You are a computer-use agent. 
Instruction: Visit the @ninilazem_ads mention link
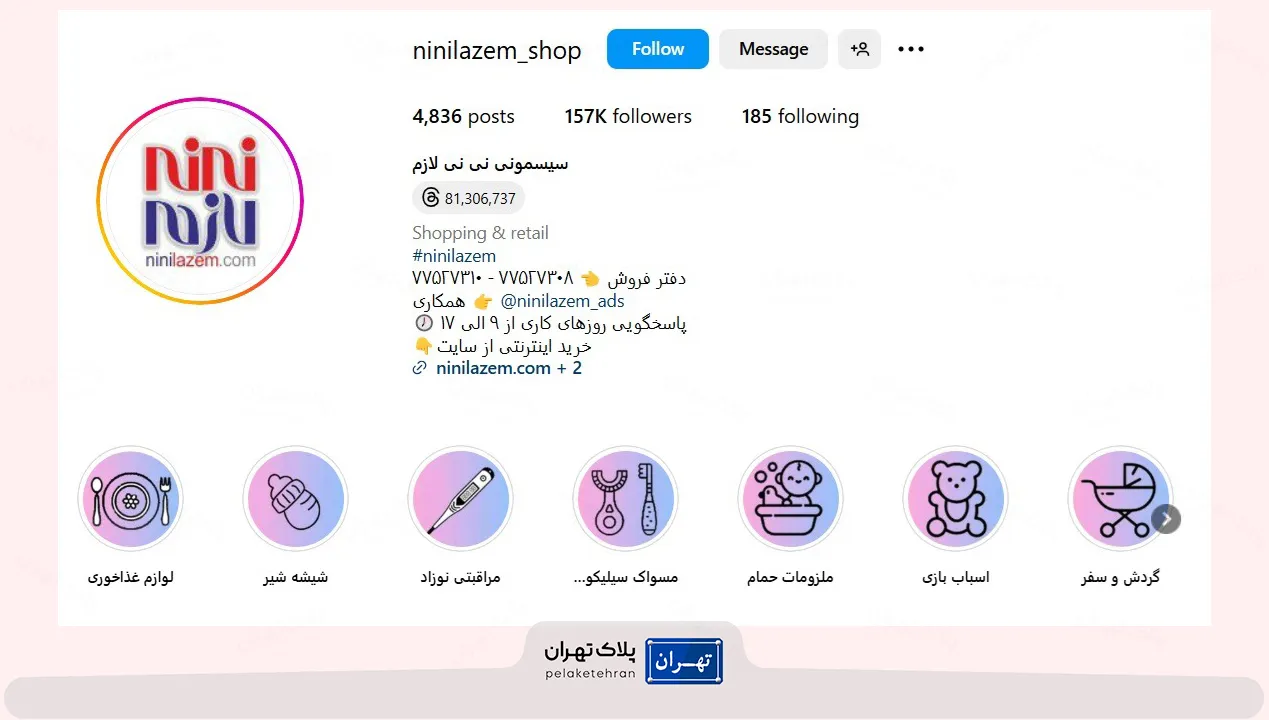coord(562,301)
